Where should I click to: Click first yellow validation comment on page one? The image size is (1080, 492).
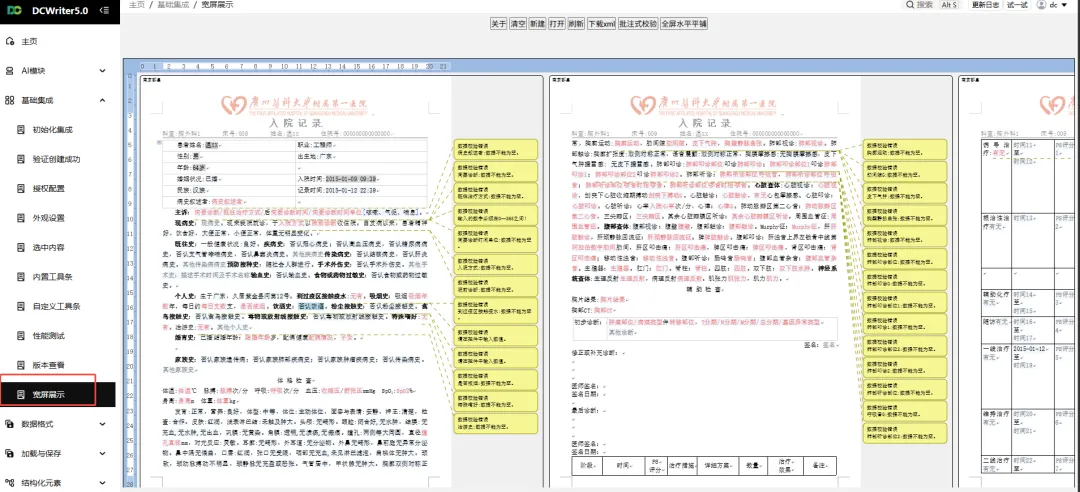(496, 149)
